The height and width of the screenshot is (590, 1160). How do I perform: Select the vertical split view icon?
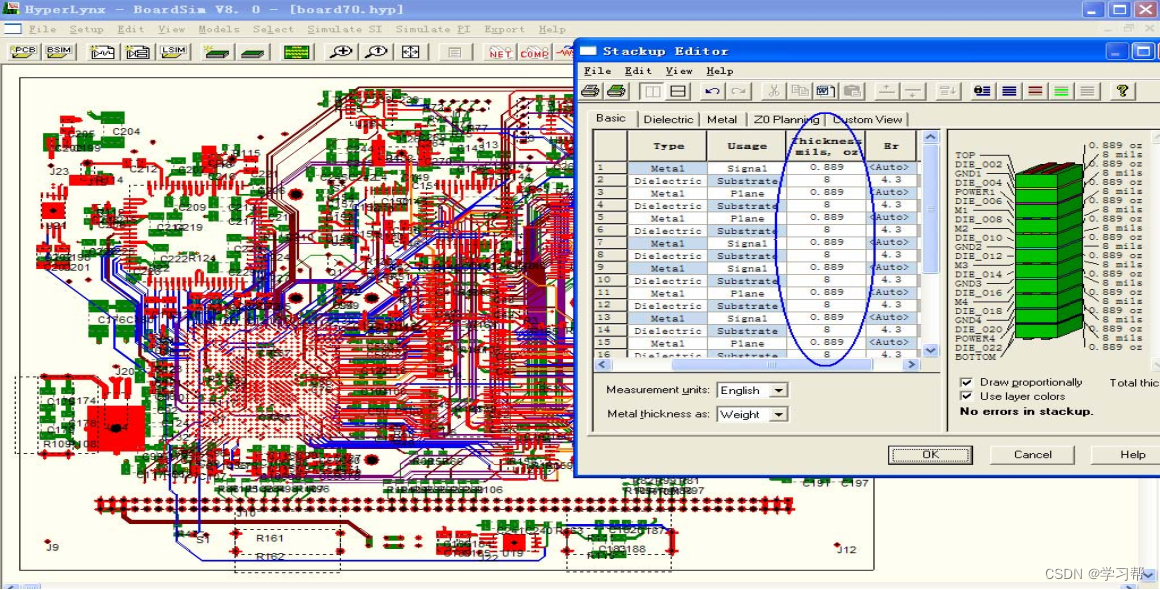pos(652,91)
